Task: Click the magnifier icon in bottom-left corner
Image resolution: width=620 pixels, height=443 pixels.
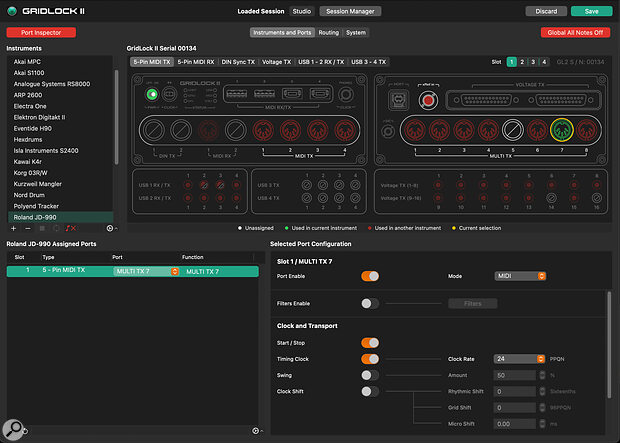Action: (13, 430)
